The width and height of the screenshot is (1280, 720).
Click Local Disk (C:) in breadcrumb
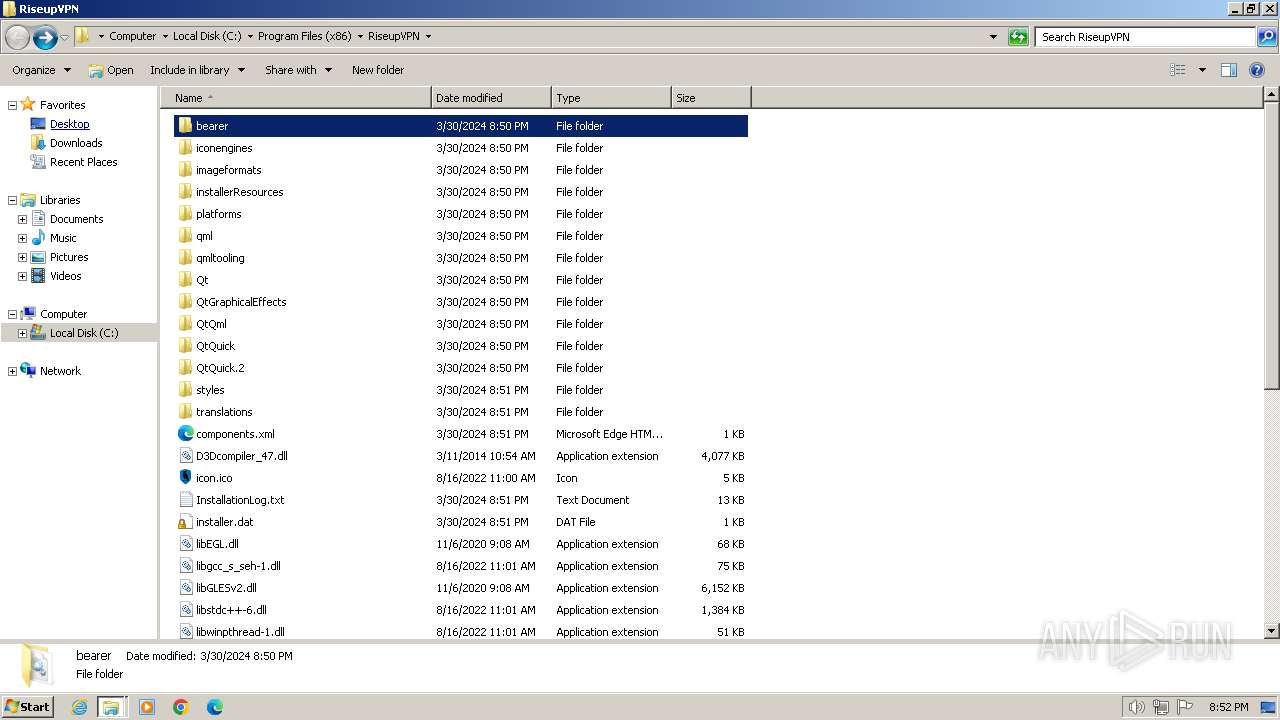(x=207, y=36)
